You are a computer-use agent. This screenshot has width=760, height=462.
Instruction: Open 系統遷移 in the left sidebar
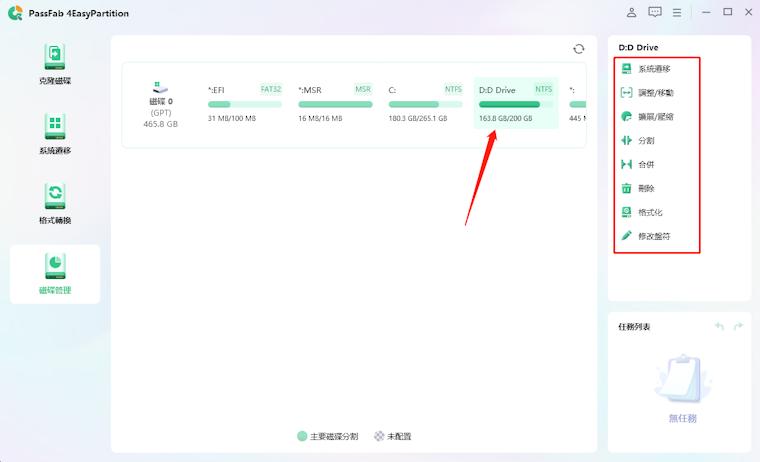click(55, 134)
